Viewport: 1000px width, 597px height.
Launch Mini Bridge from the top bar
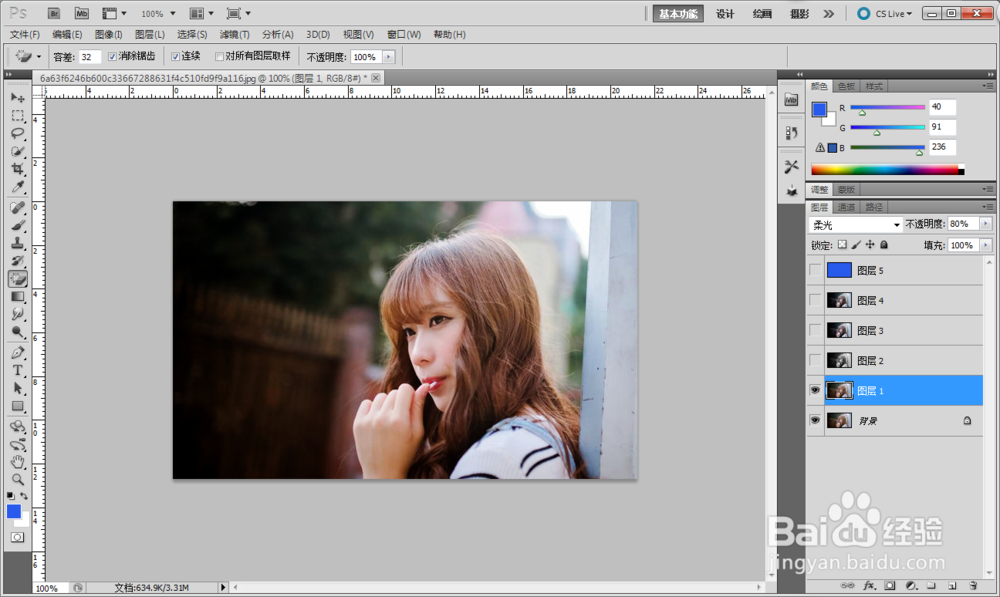pos(81,13)
